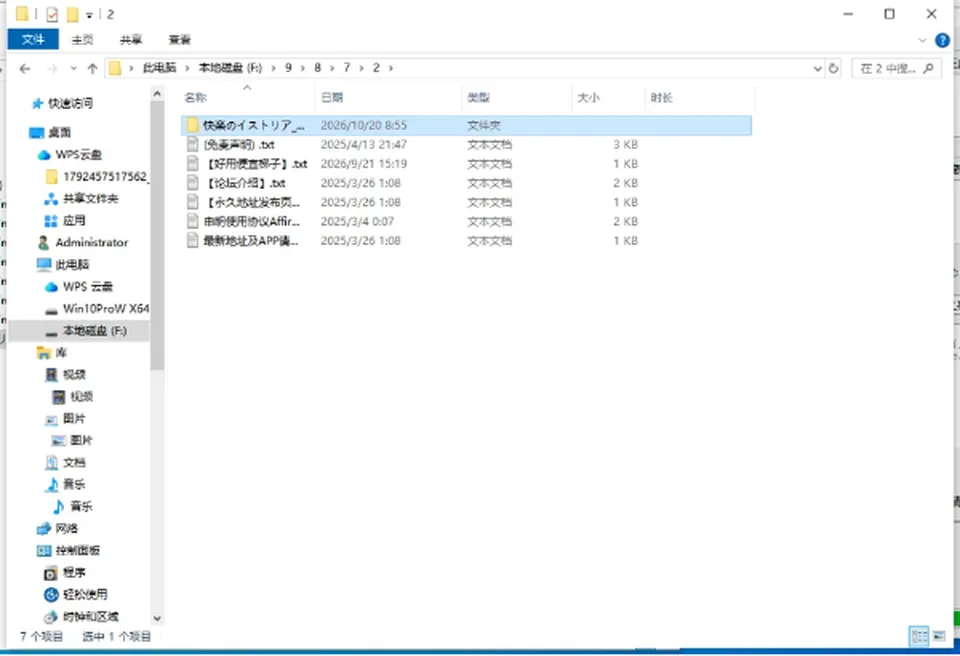Select the file named 【好用便宜梯子】.txt
Image resolution: width=960 pixels, height=656 pixels.
click(256, 164)
